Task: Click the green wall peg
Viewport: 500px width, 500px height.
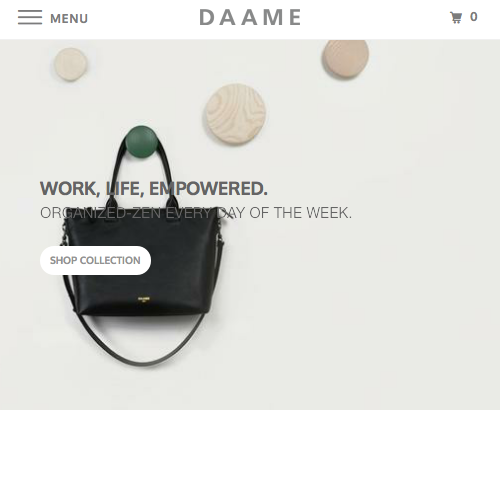Action: [141, 141]
